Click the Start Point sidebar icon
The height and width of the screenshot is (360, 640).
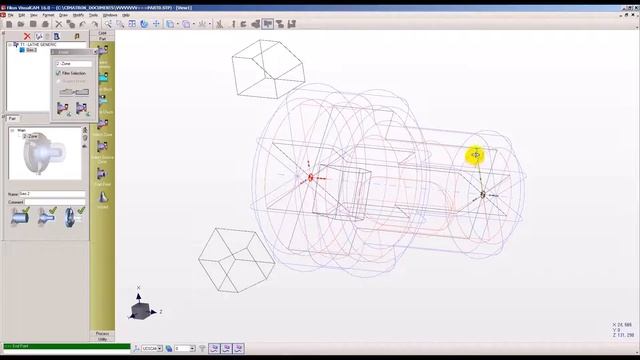(x=102, y=174)
